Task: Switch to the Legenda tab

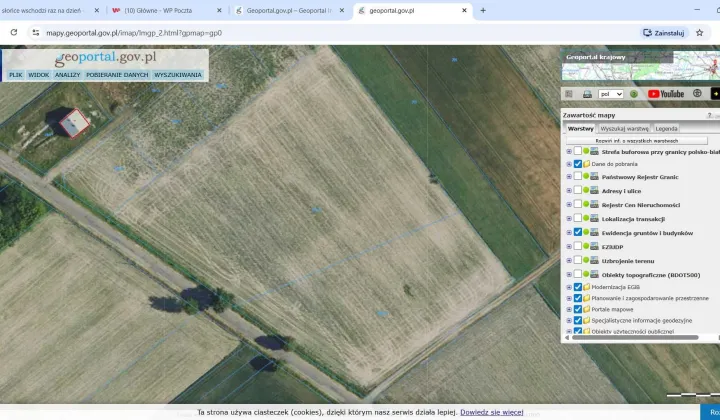Action: pos(666,129)
